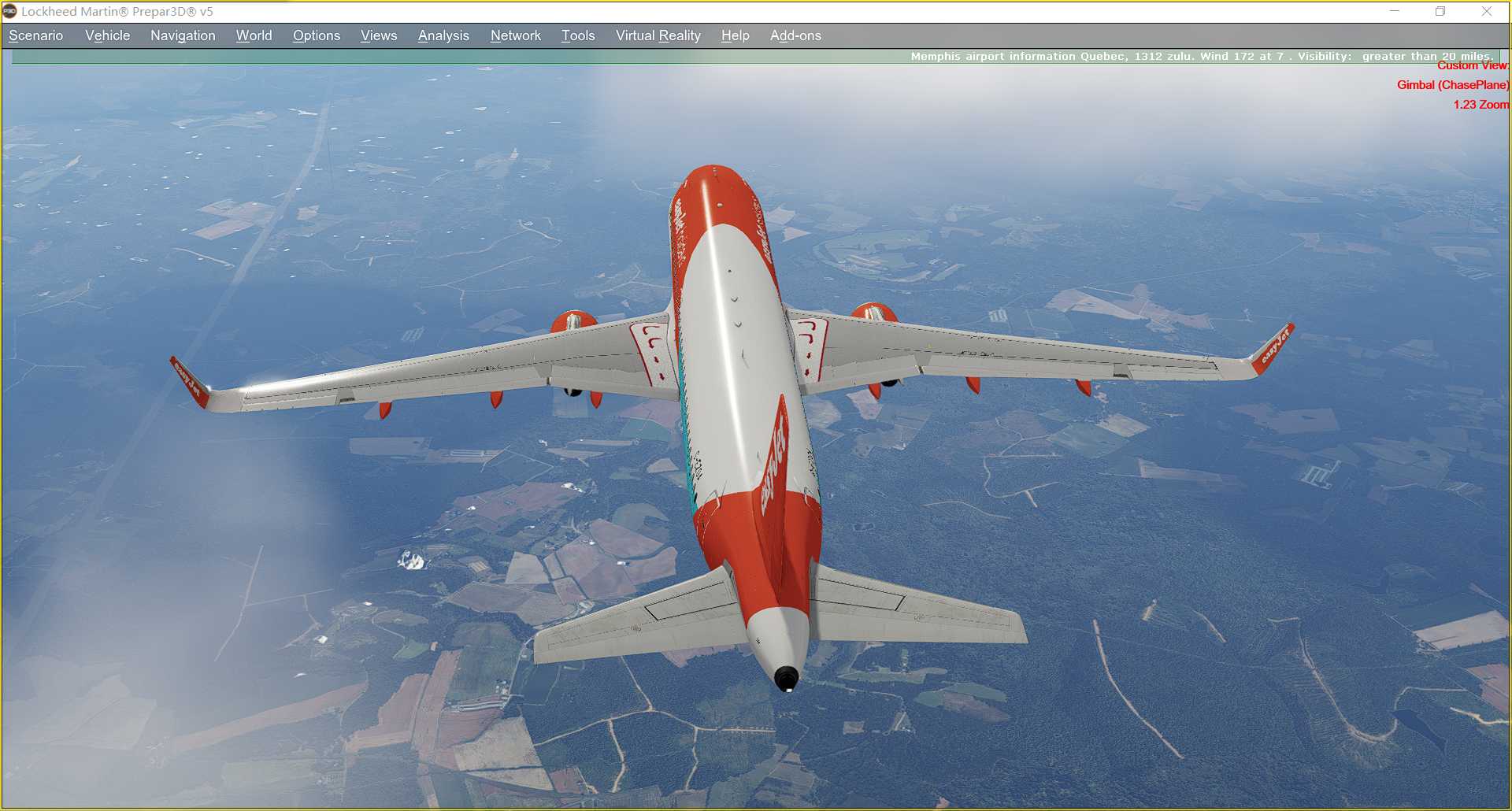
Task: Open the Navigation menu
Action: coord(182,35)
